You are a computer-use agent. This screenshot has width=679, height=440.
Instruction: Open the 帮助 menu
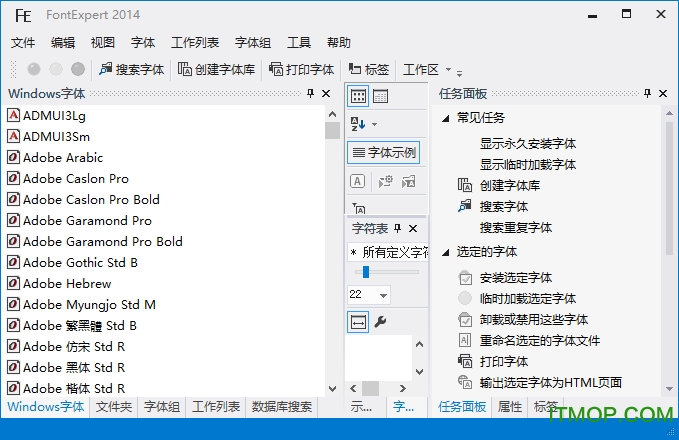tap(339, 42)
